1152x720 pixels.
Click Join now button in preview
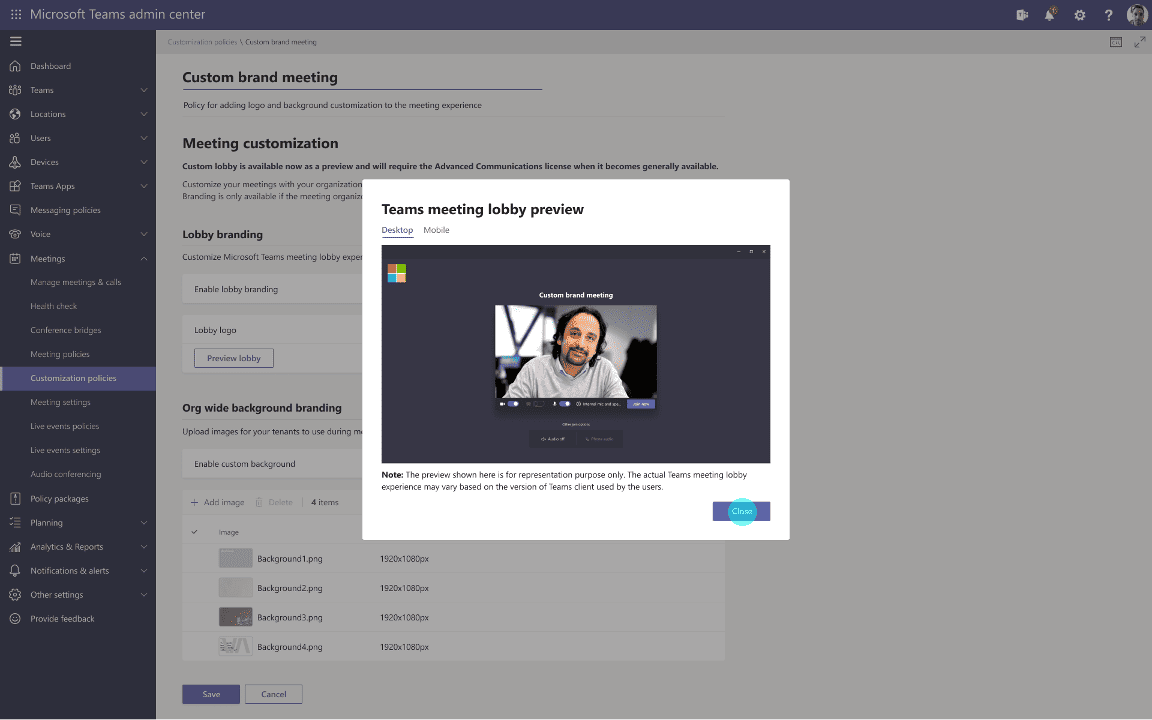640,403
